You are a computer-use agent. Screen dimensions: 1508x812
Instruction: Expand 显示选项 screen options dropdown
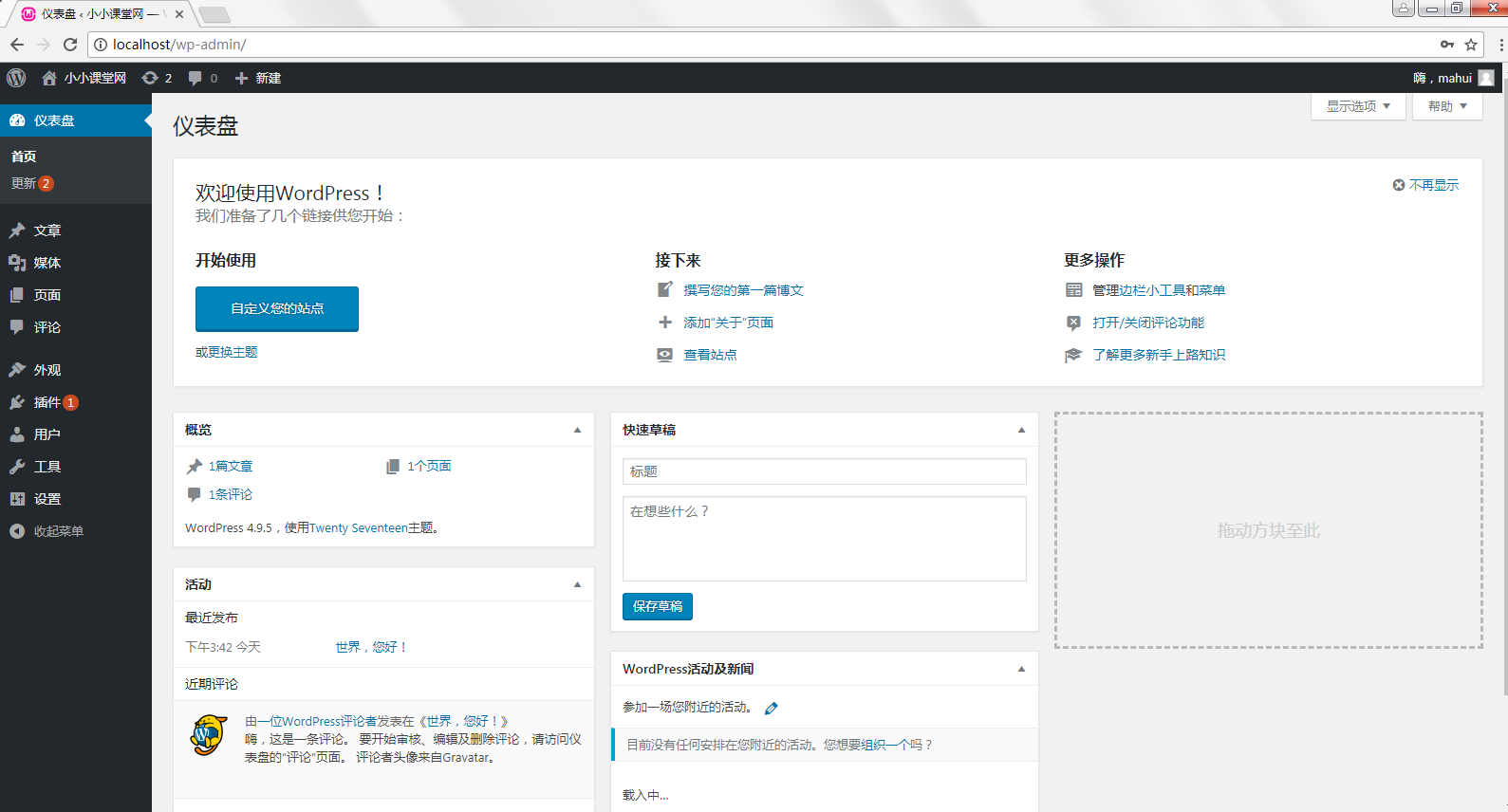[x=1359, y=106]
